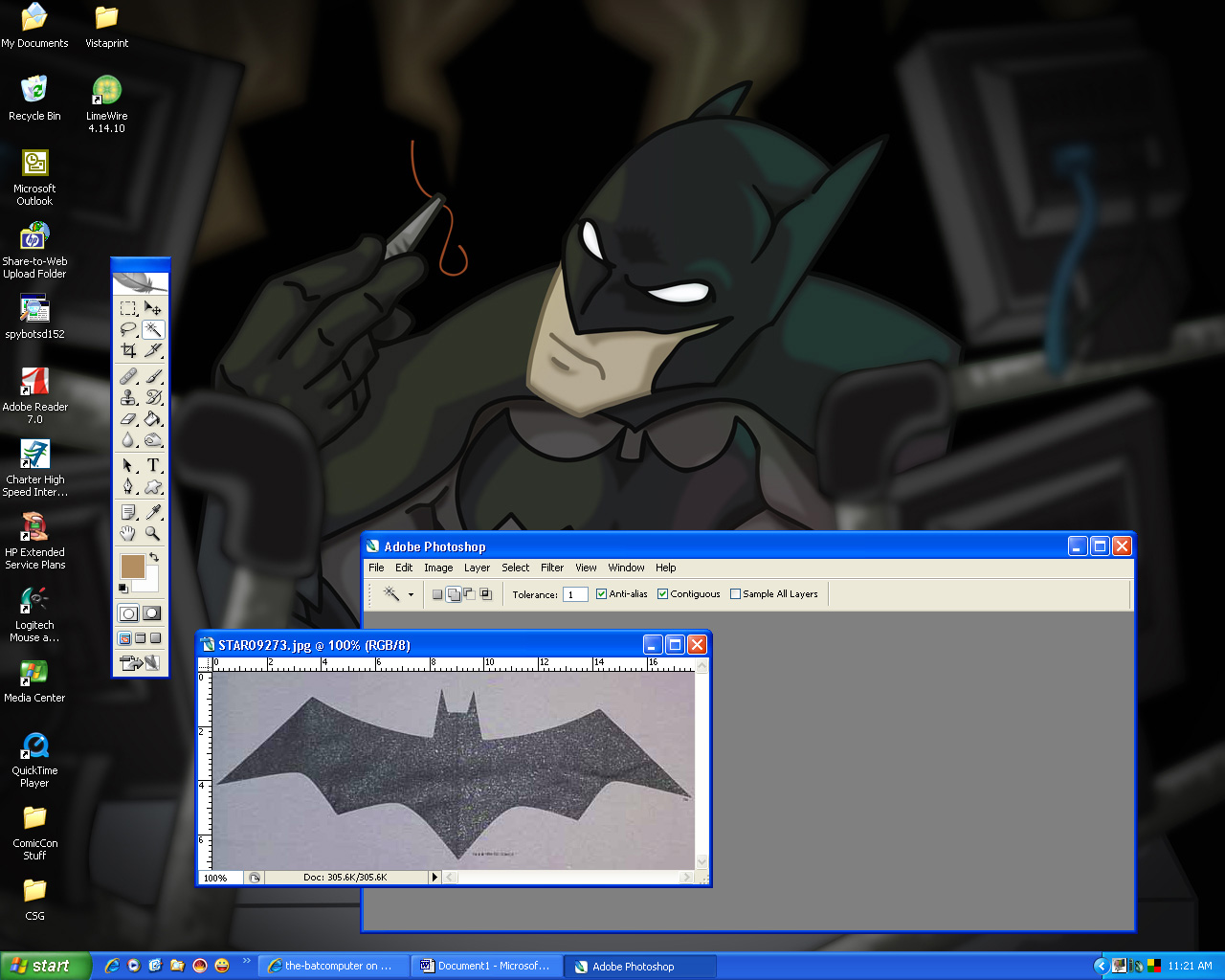Click the feather logo atop the toolbox
1225x980 pixels.
141,283
